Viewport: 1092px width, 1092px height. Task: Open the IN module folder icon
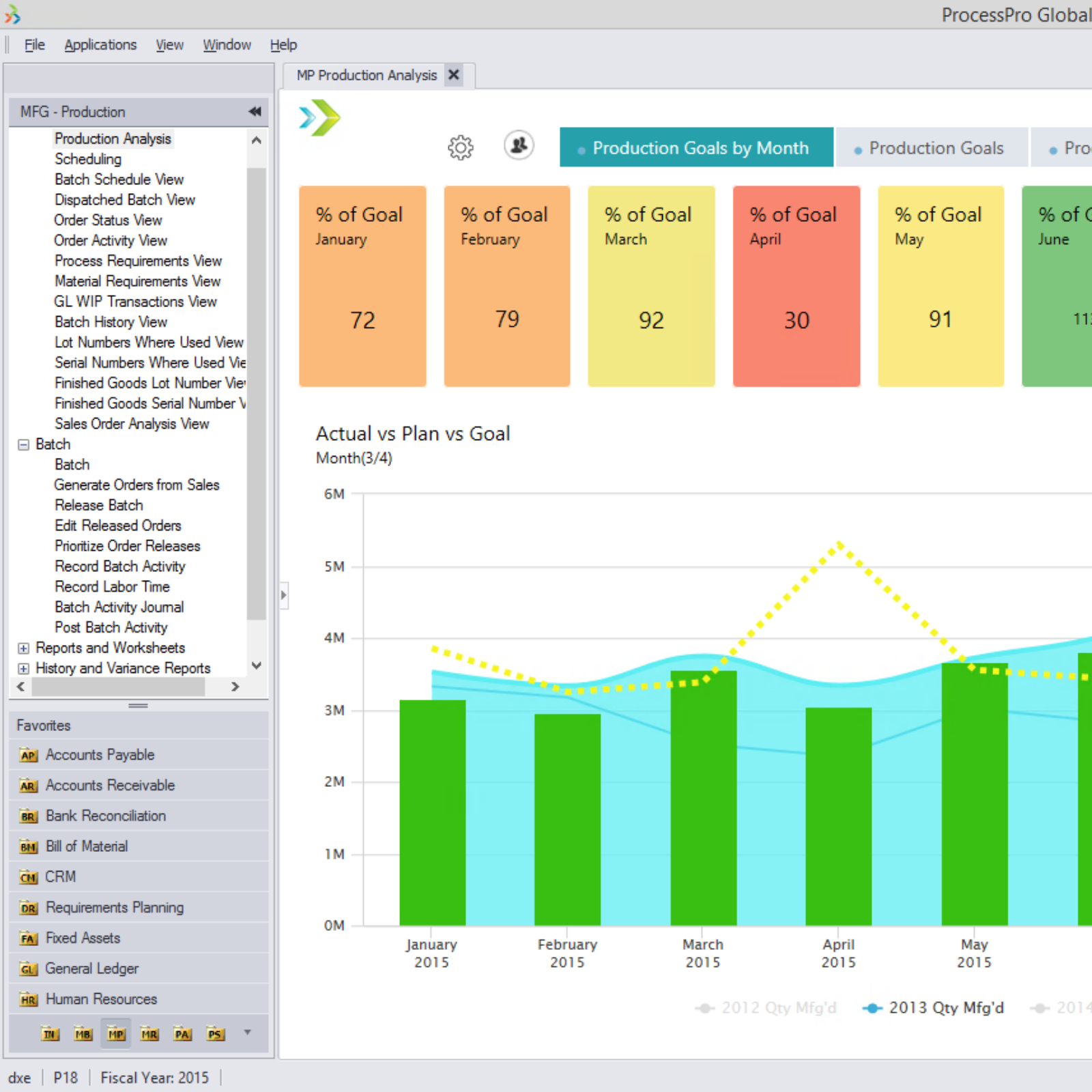(x=50, y=1034)
